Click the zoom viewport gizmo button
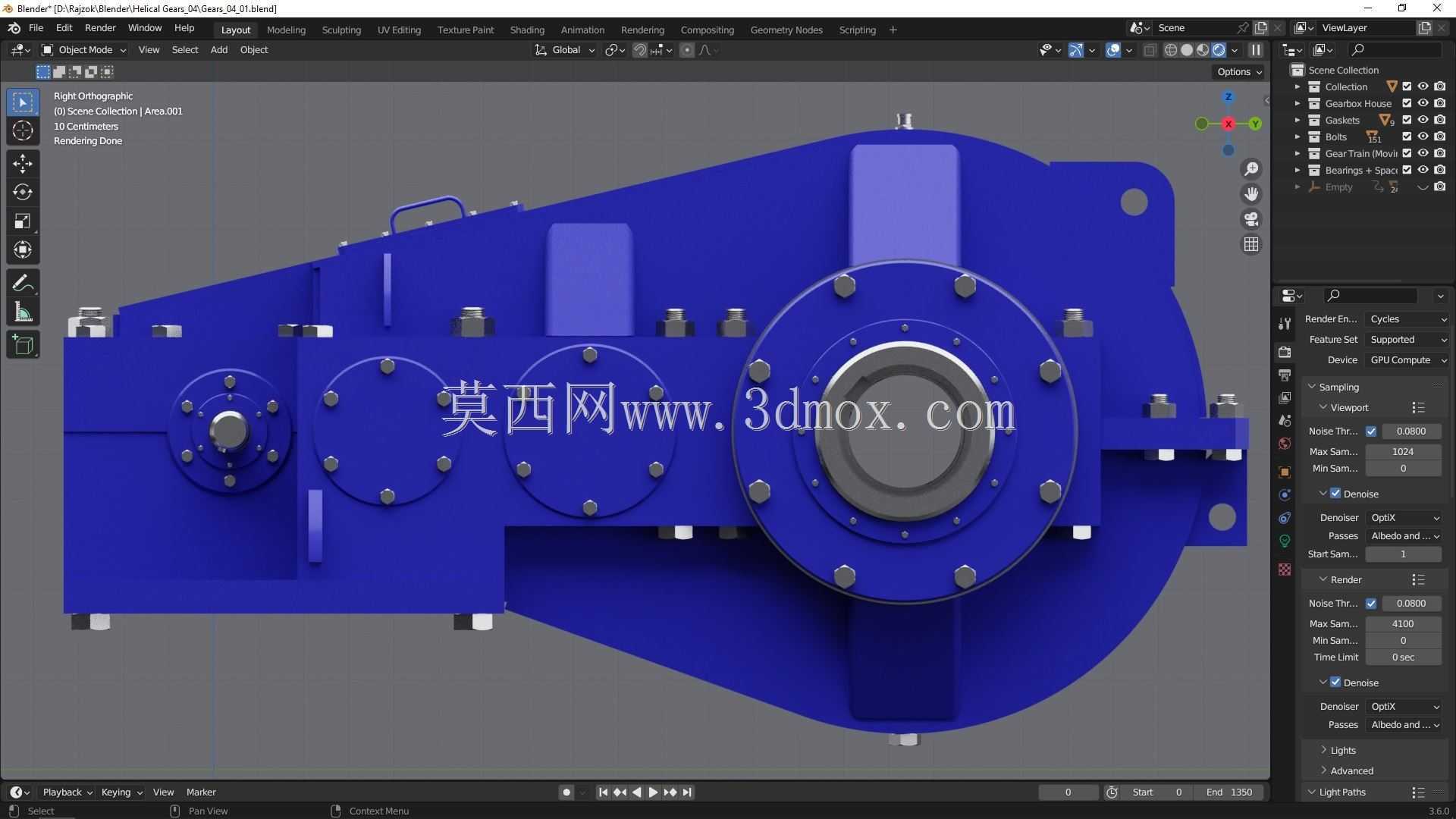Viewport: 1456px width, 819px height. (1251, 168)
